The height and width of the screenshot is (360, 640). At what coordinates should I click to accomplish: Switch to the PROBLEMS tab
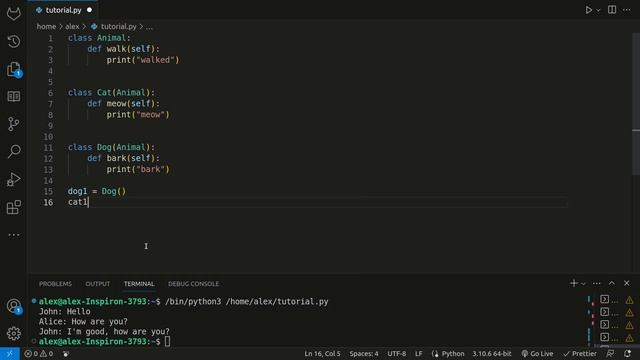click(x=56, y=284)
